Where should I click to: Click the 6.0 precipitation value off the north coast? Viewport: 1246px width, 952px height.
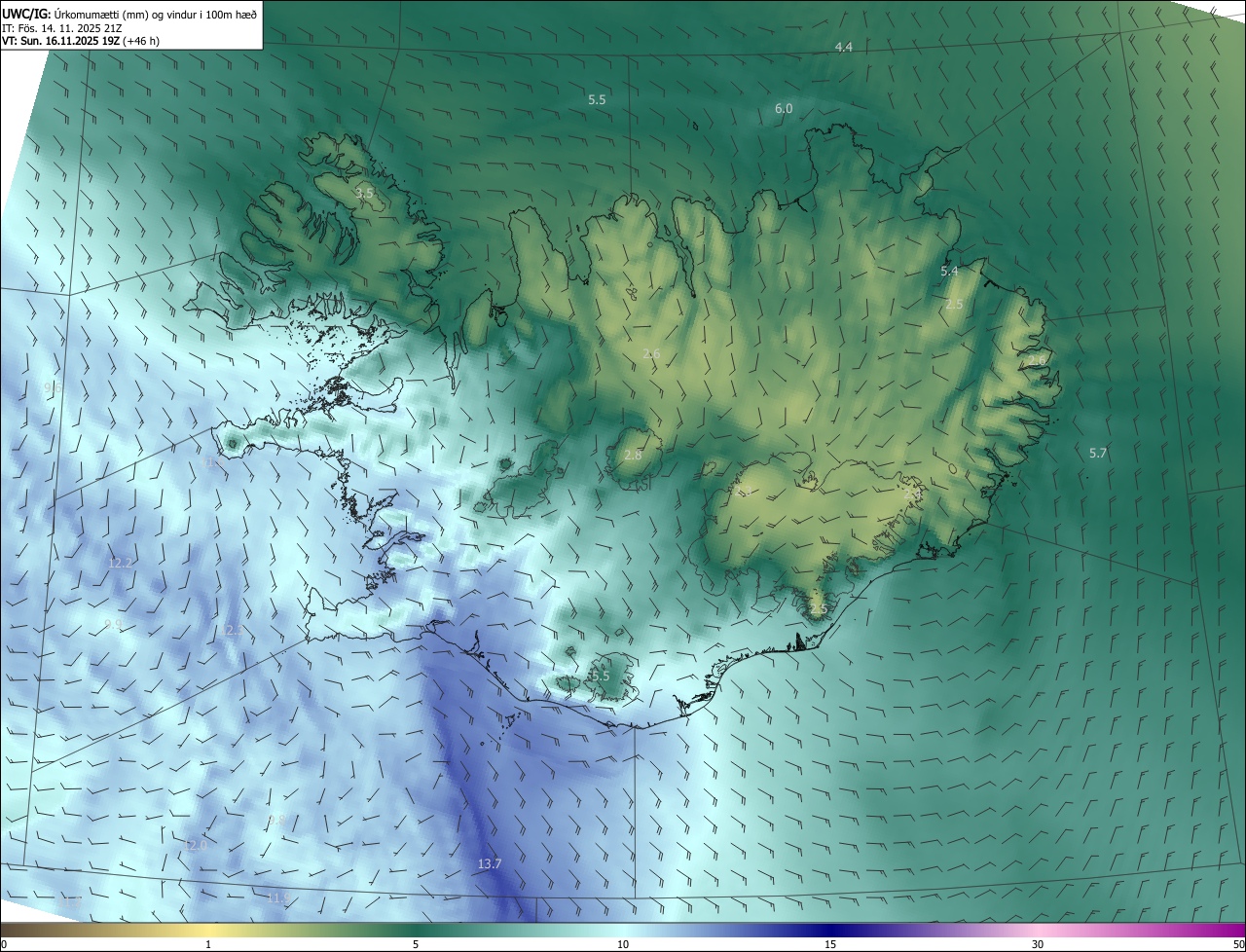point(784,109)
